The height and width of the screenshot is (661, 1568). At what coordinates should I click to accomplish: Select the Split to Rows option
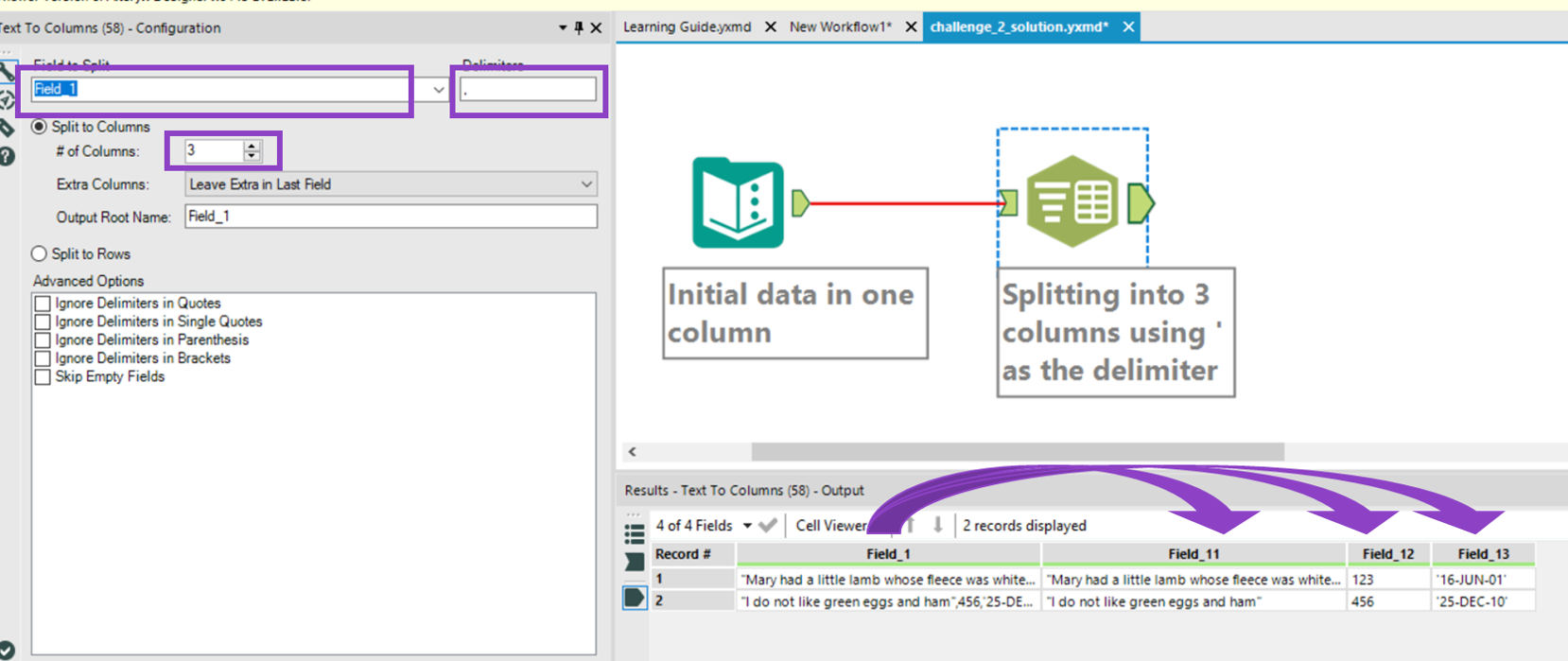pos(40,253)
